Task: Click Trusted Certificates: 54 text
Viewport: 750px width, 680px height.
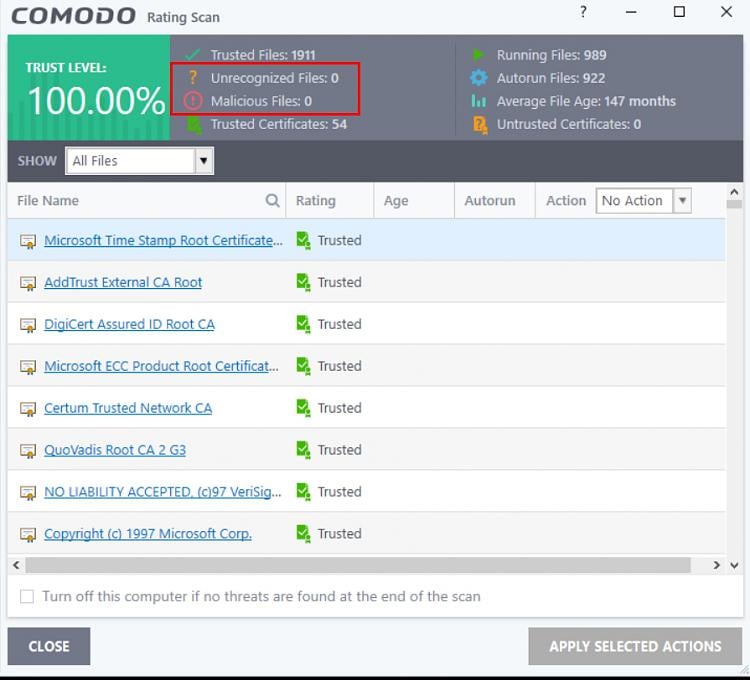Action: click(279, 124)
